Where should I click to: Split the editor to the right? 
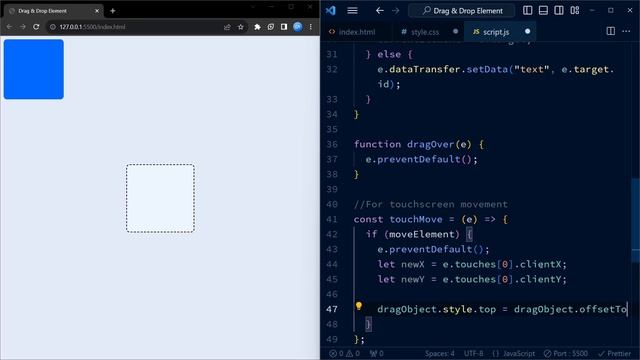pyautogui.click(x=611, y=31)
